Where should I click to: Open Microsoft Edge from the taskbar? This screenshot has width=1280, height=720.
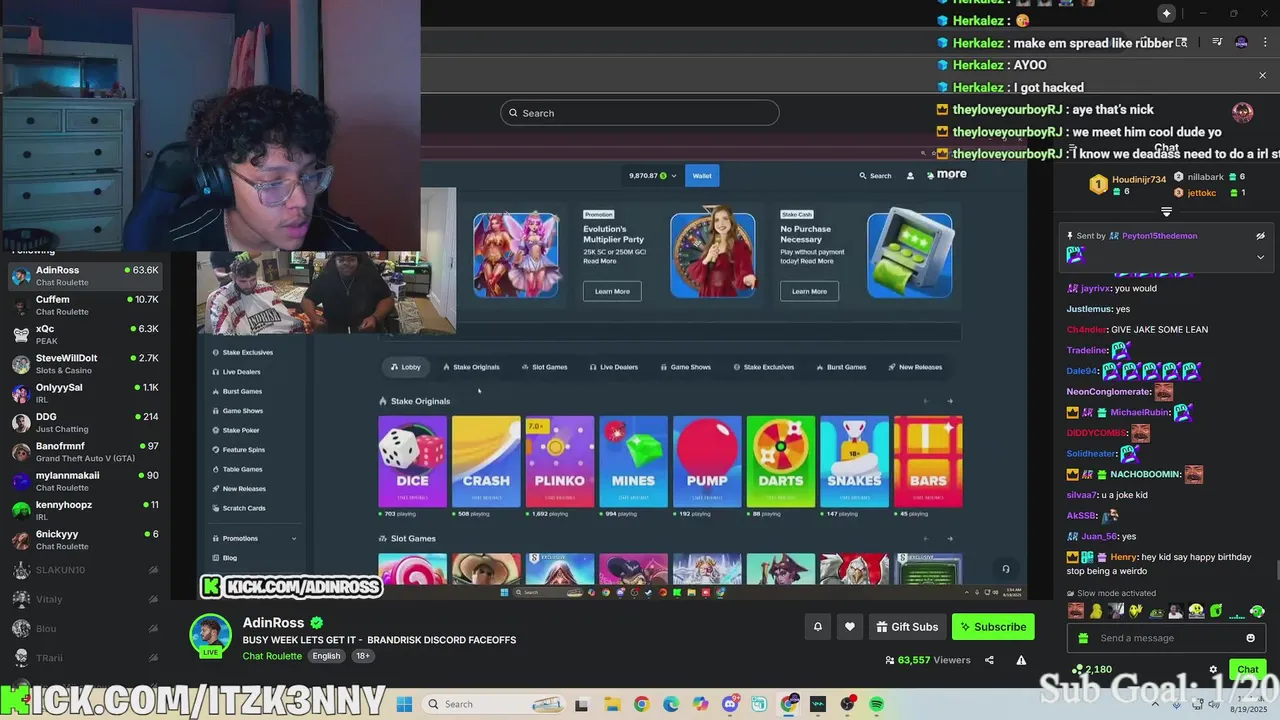coord(671,704)
